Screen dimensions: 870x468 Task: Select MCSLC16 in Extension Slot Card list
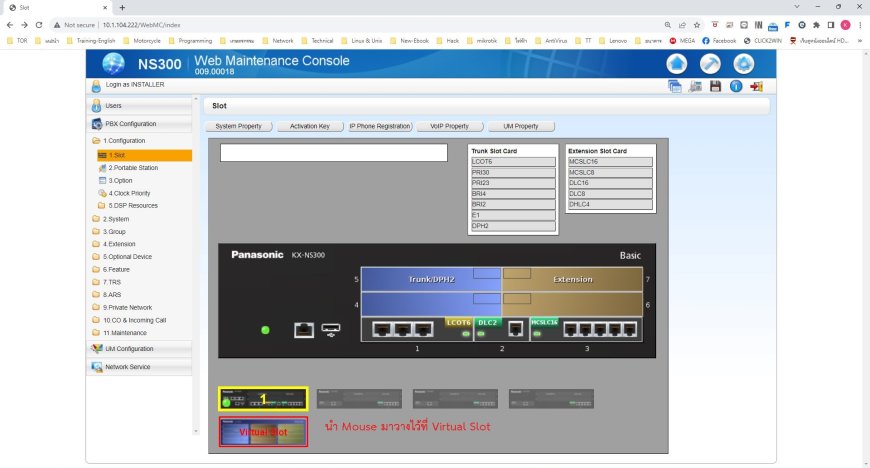[610, 162]
